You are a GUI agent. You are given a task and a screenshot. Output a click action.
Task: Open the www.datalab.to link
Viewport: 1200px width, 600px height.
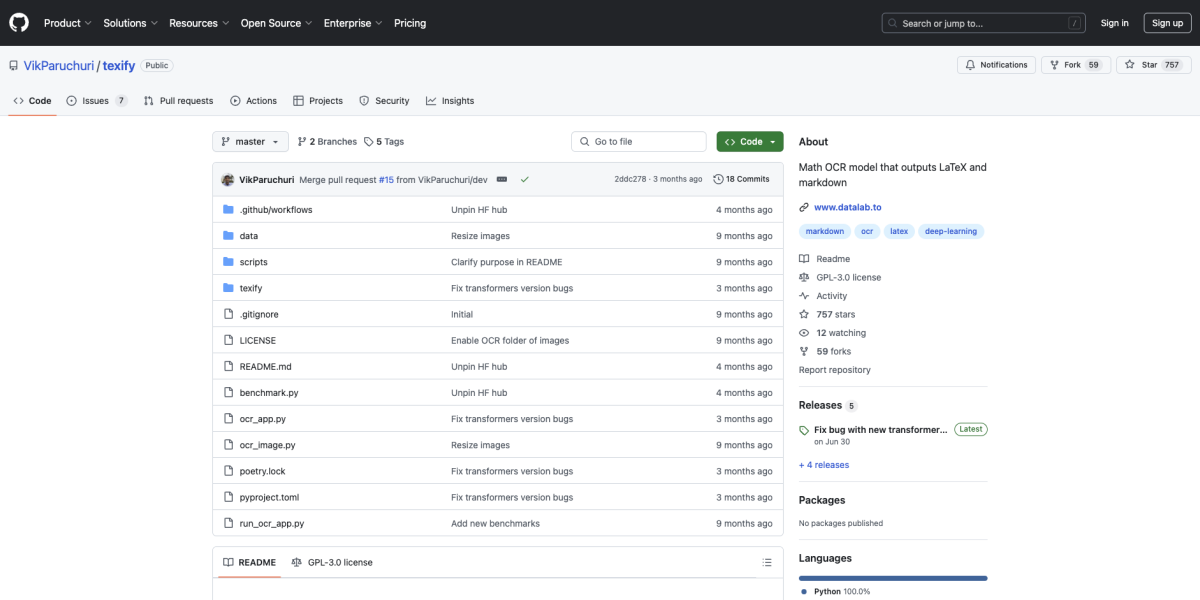tap(847, 207)
